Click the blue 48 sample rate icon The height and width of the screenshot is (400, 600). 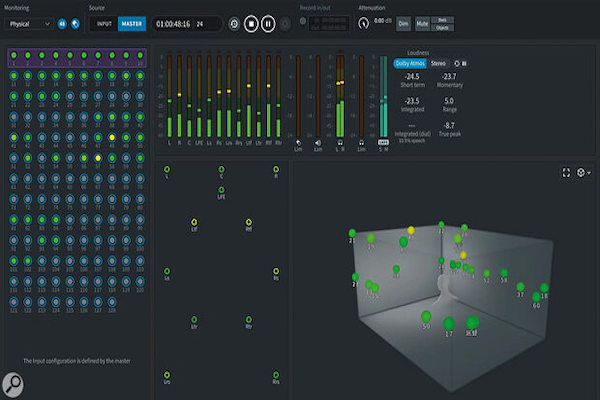pyautogui.click(x=62, y=24)
